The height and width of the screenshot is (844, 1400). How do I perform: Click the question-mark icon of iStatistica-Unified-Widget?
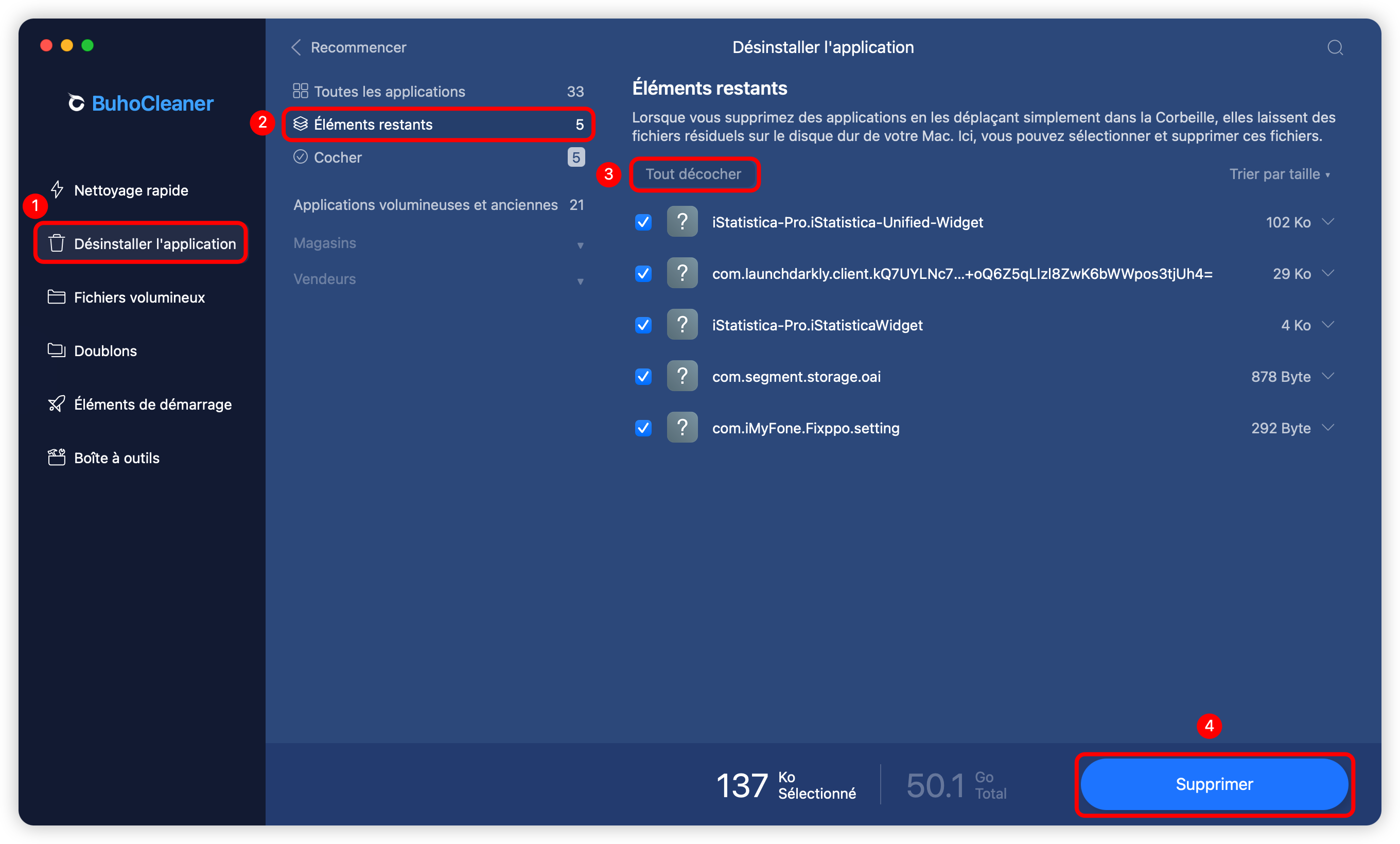[682, 221]
